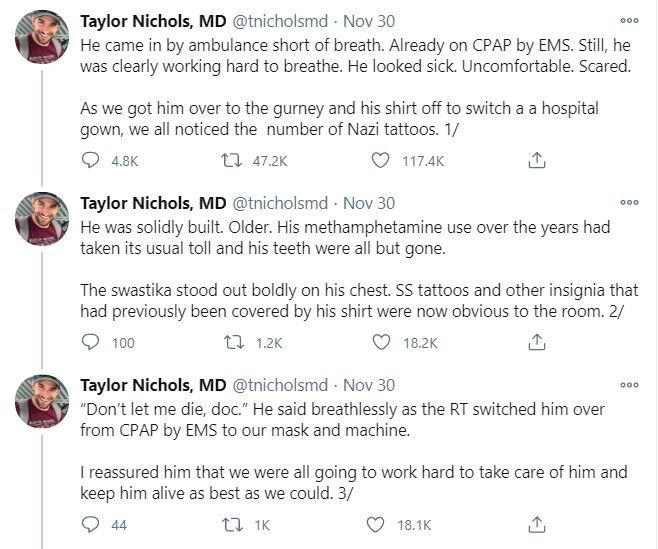Like the first tweet with 117.4K likes

click(x=380, y=160)
